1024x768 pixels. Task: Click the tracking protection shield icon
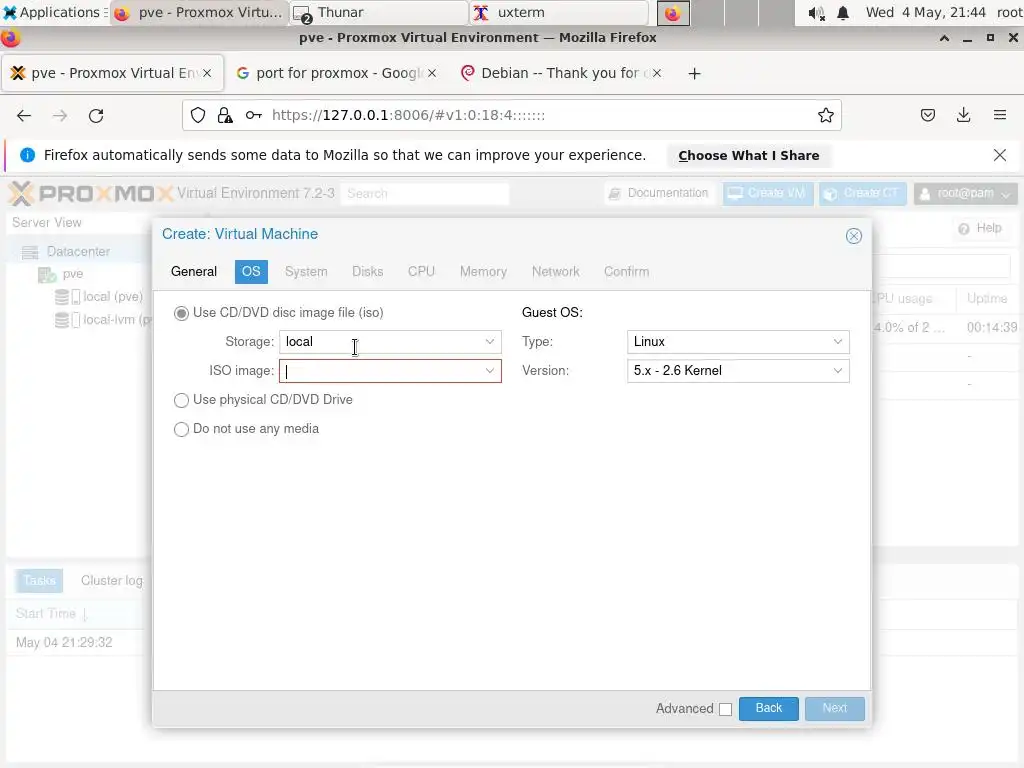pyautogui.click(x=198, y=116)
